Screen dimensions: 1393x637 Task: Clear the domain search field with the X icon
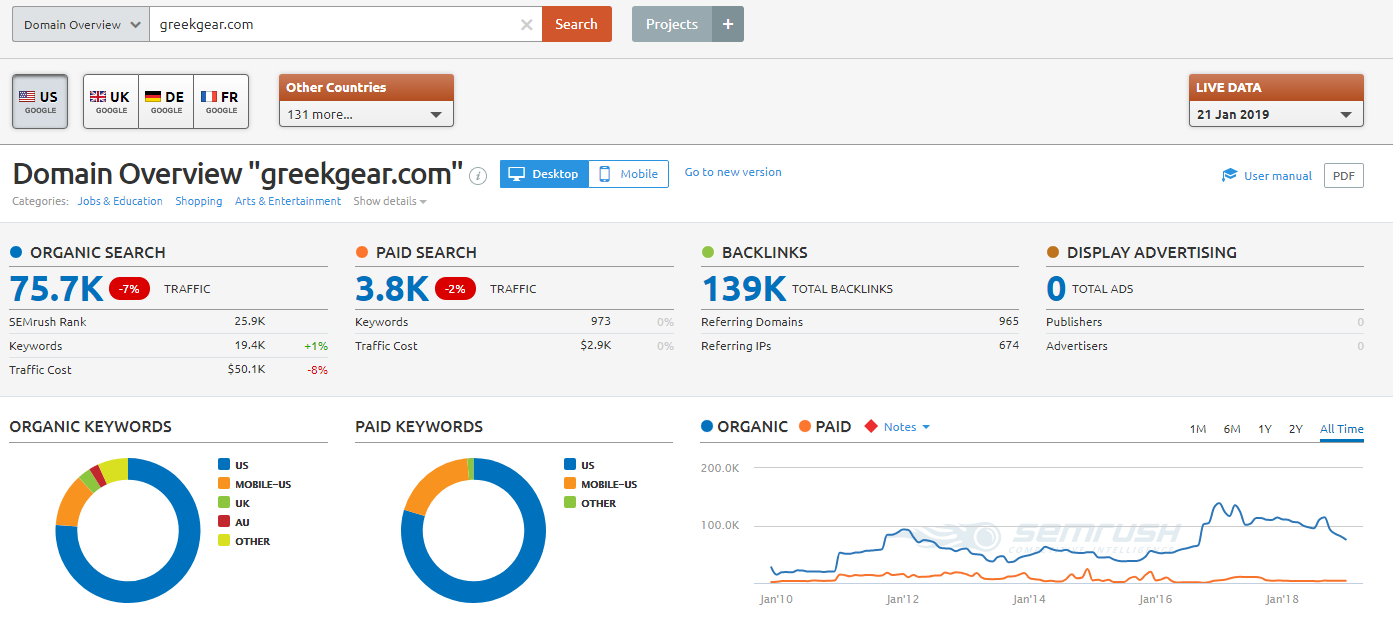(x=526, y=25)
